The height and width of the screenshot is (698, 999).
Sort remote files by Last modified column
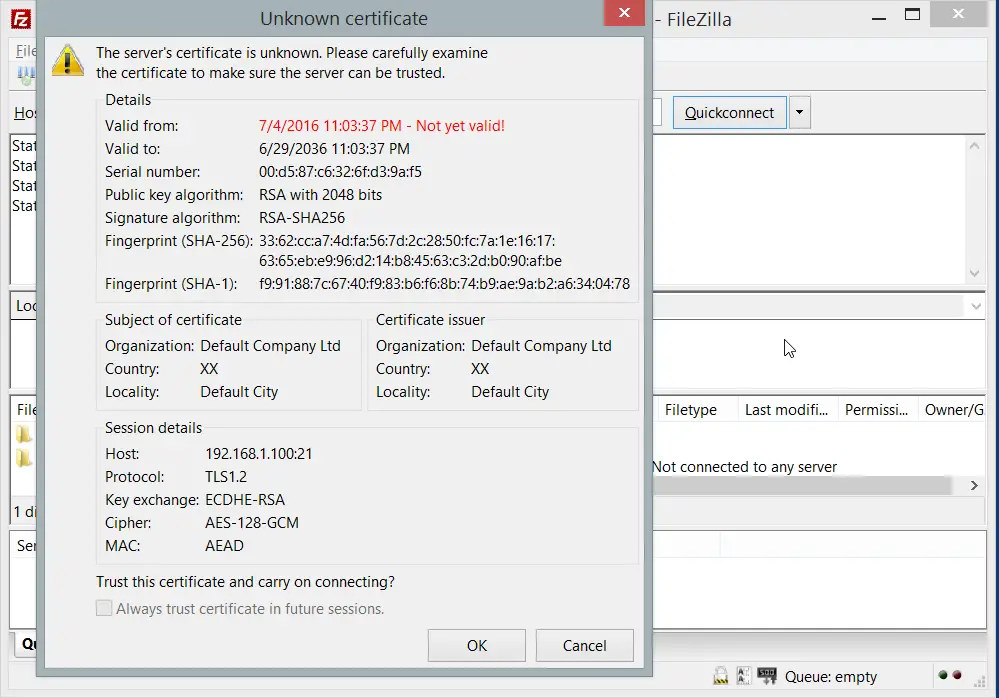click(787, 410)
